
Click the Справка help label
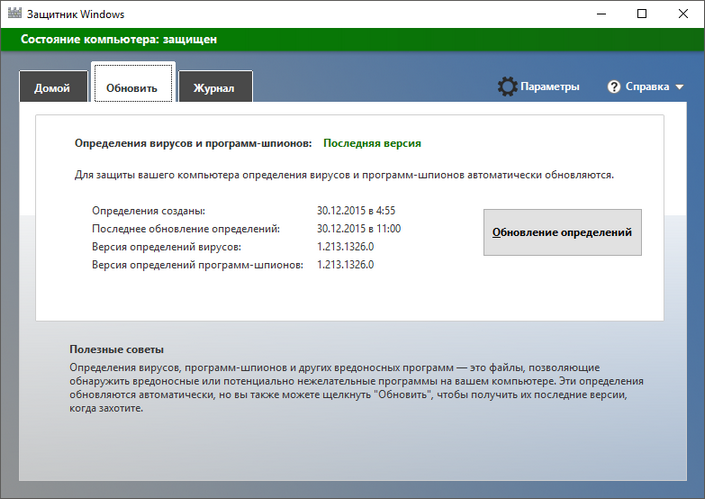click(x=647, y=87)
